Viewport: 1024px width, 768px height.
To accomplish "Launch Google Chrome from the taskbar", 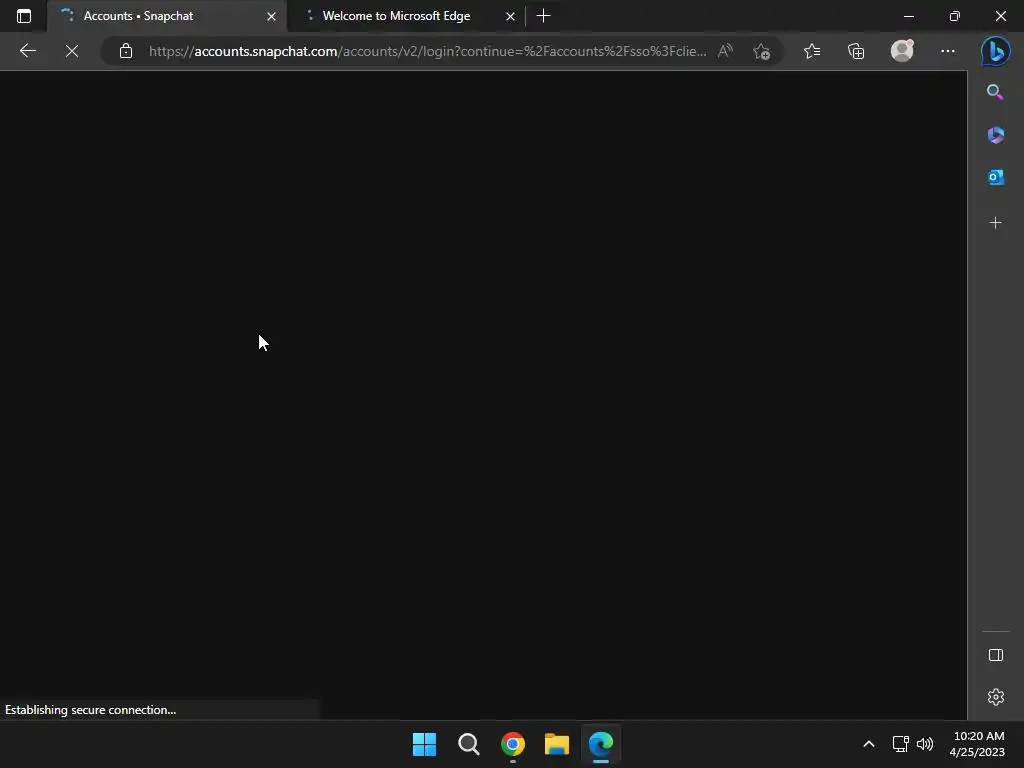I will (x=513, y=744).
